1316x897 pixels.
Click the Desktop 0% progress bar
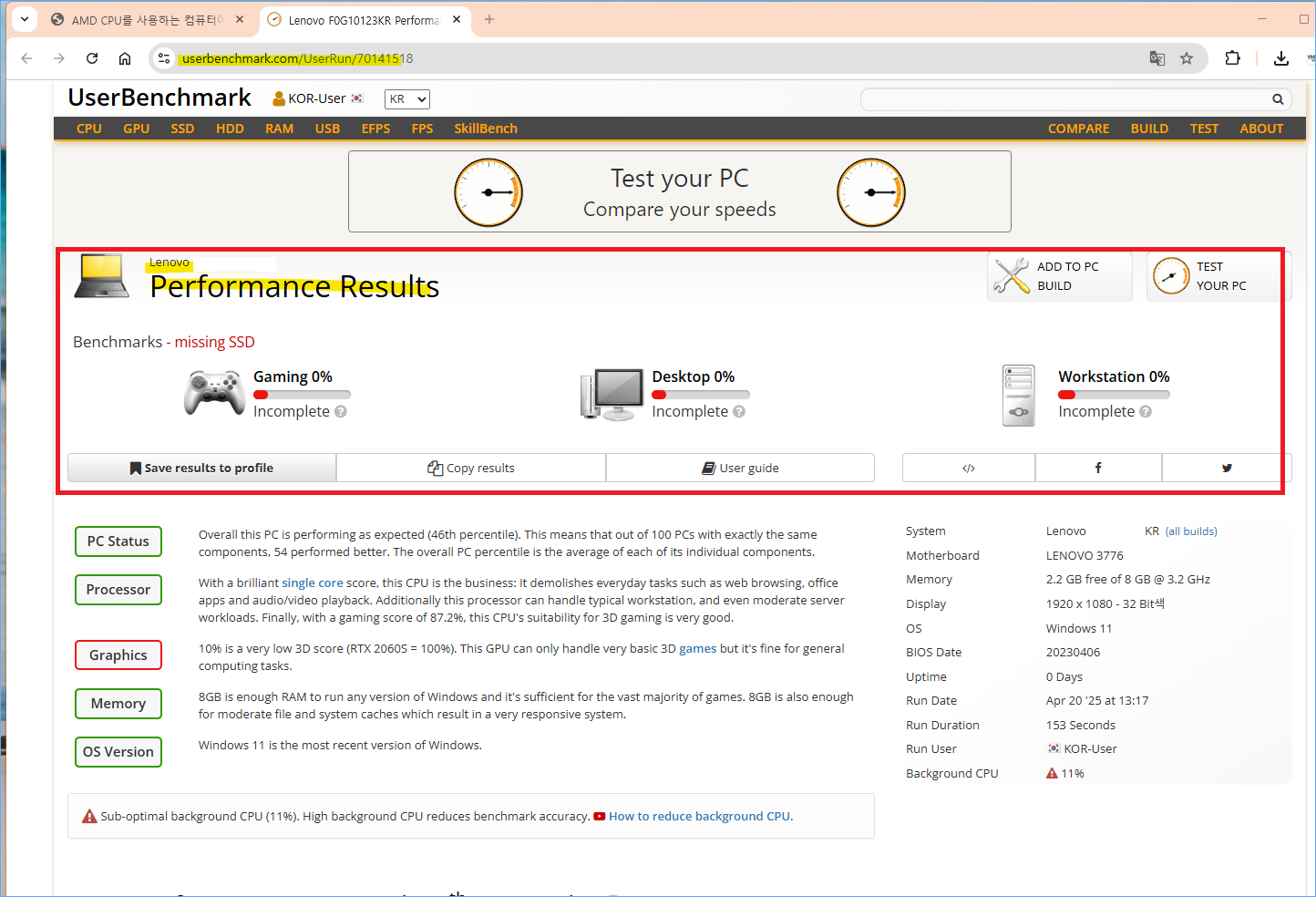(x=701, y=395)
